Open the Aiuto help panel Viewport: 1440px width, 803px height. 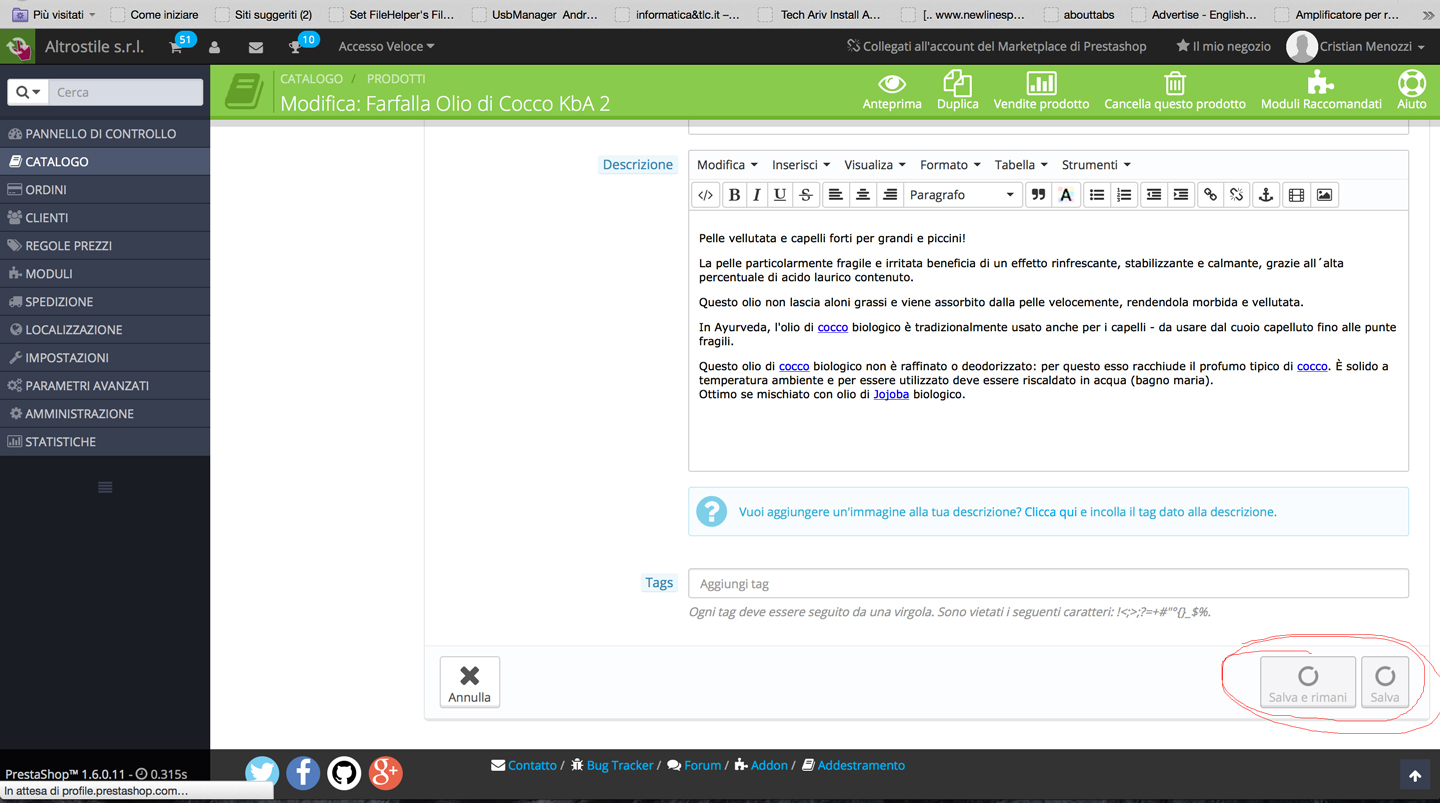1411,91
